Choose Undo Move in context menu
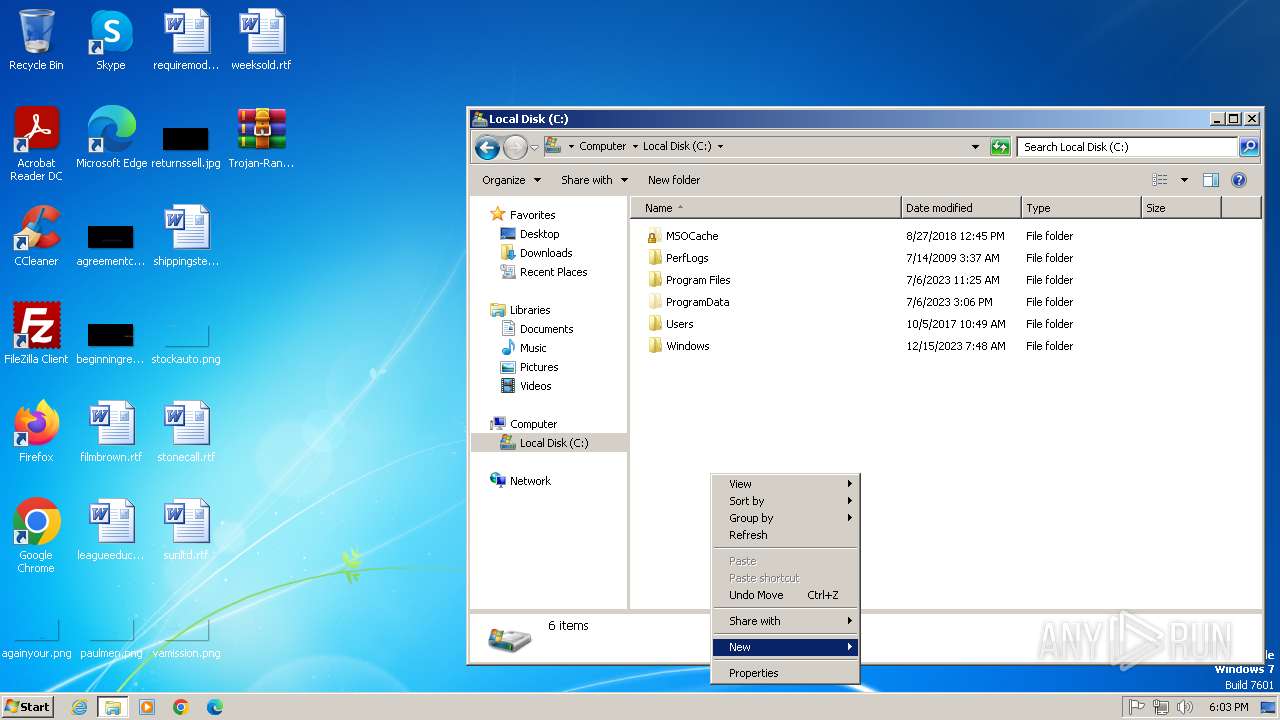Viewport: 1280px width, 720px height. pos(786,595)
